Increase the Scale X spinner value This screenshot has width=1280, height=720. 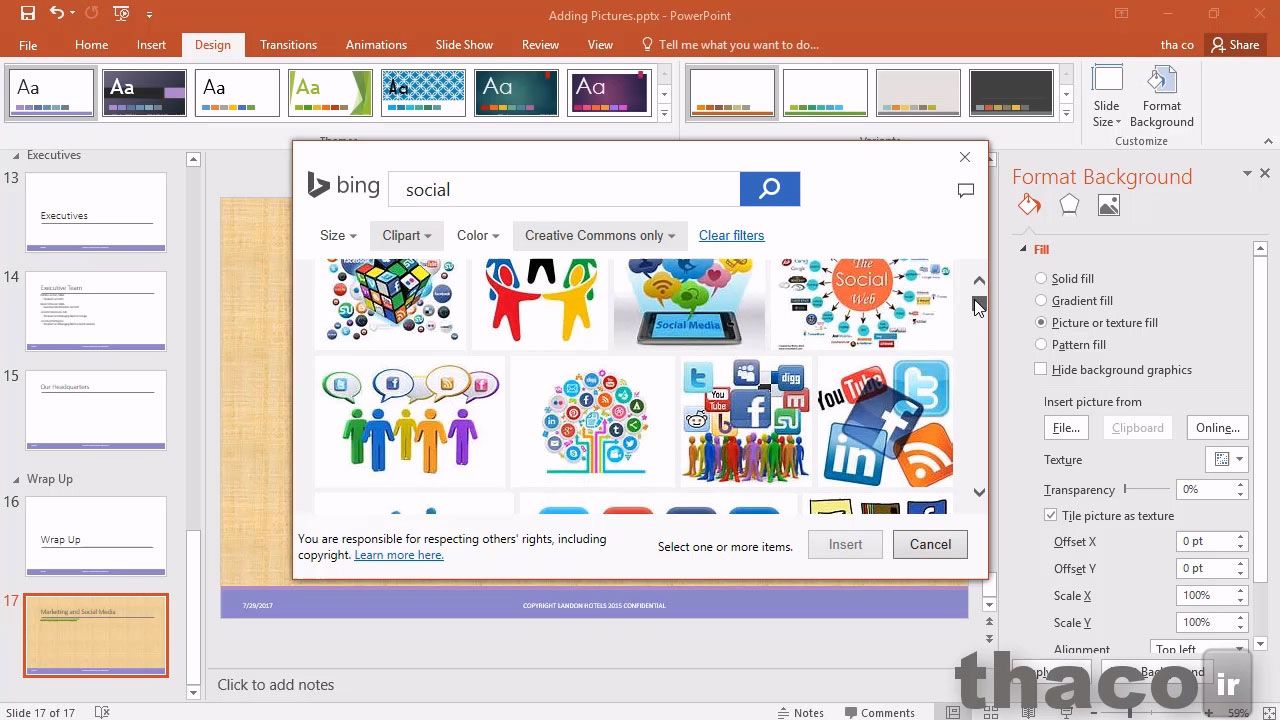1240,590
